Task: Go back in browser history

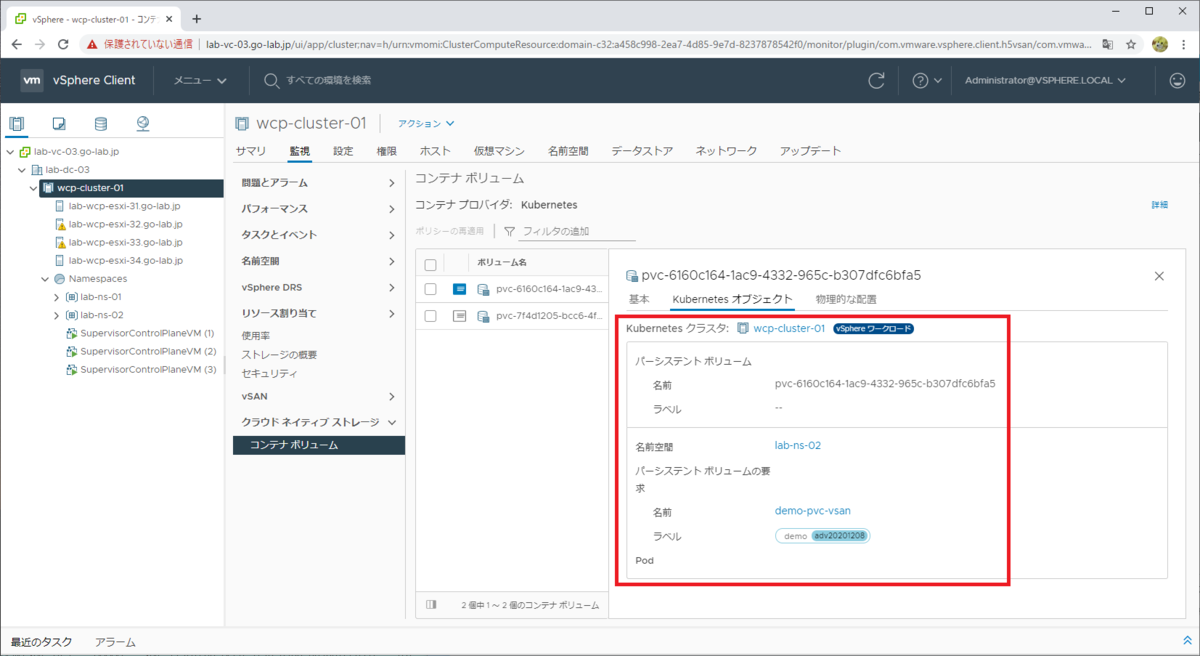Action: tap(17, 44)
